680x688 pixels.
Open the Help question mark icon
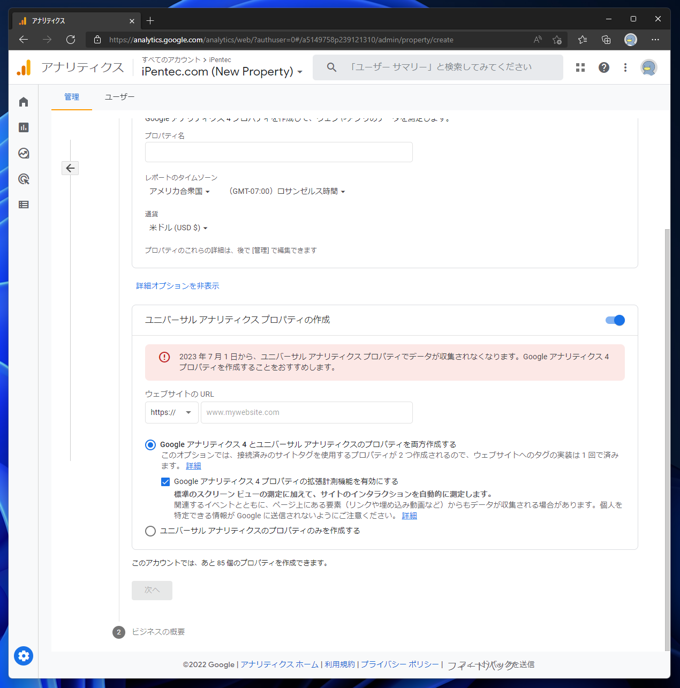click(604, 67)
